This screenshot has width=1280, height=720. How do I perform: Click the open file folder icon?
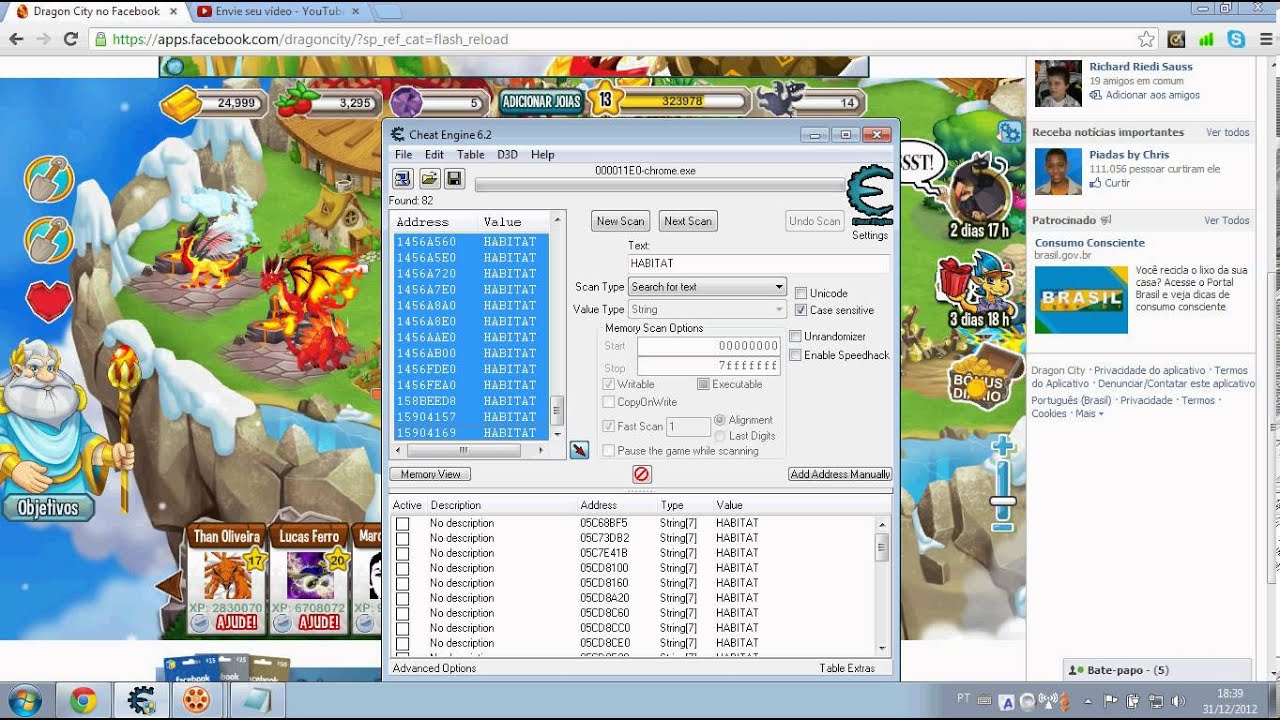tap(429, 179)
